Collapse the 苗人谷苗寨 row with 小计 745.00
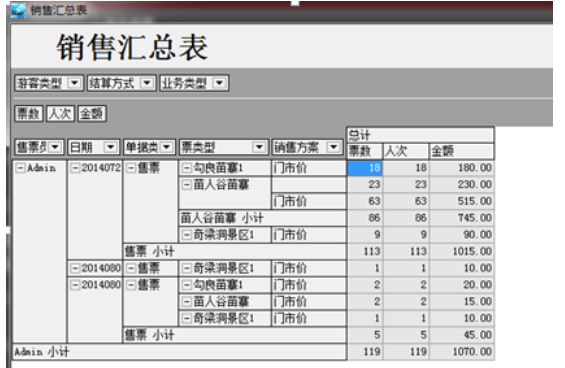This screenshot has width=565, height=368. pyautogui.click(x=187, y=185)
